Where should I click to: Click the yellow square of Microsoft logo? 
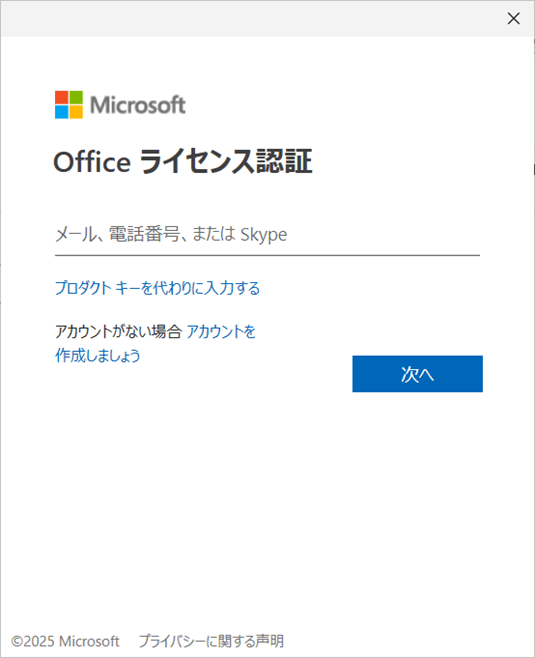pyautogui.click(x=76, y=112)
